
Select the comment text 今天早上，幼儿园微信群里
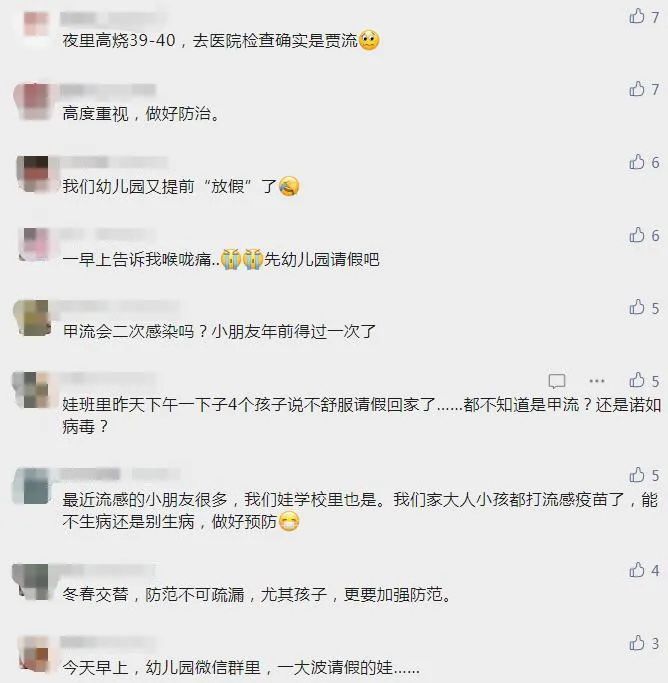[162, 668]
